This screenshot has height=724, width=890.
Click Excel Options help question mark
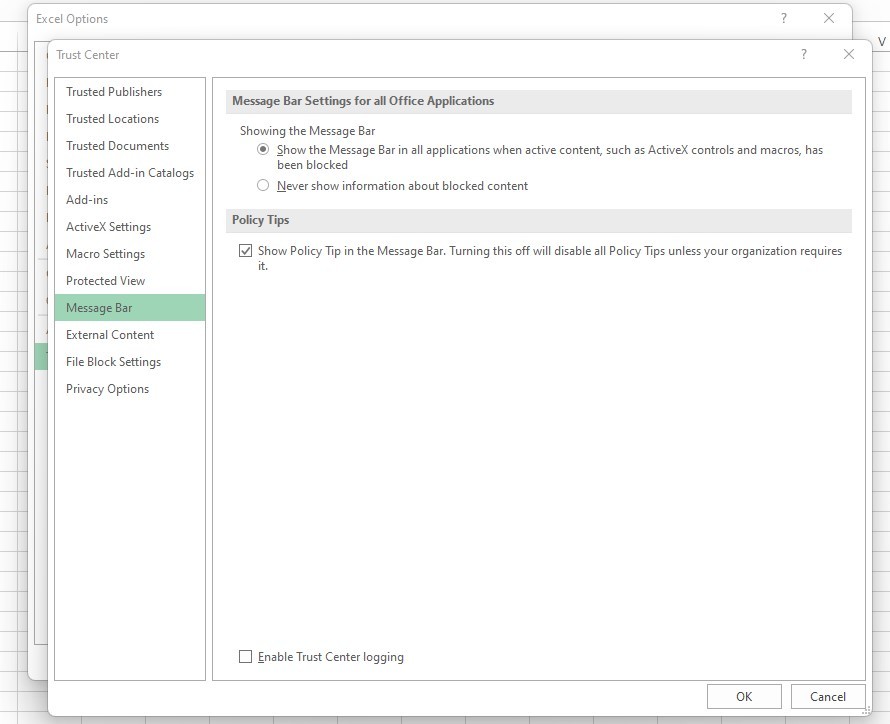[784, 18]
